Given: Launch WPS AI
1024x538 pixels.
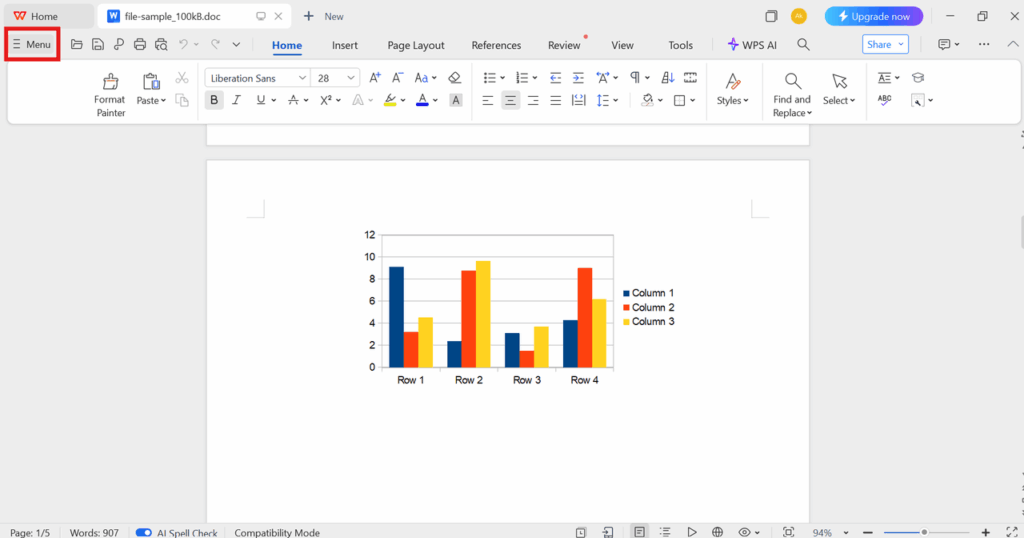Looking at the screenshot, I should (752, 44).
